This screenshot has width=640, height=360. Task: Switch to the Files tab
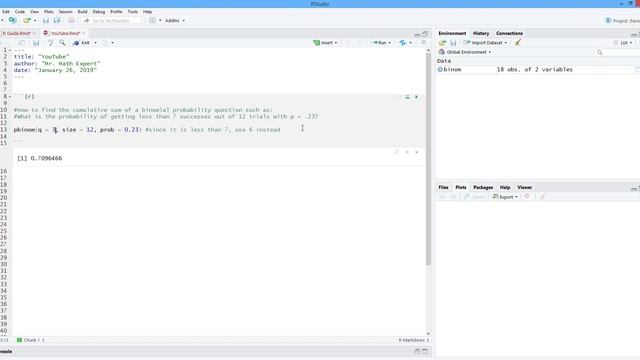pos(443,187)
